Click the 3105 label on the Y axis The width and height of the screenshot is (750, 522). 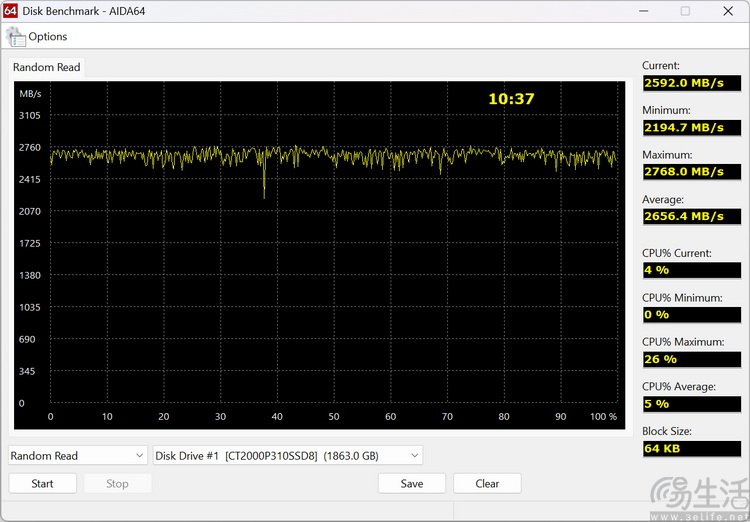point(30,115)
